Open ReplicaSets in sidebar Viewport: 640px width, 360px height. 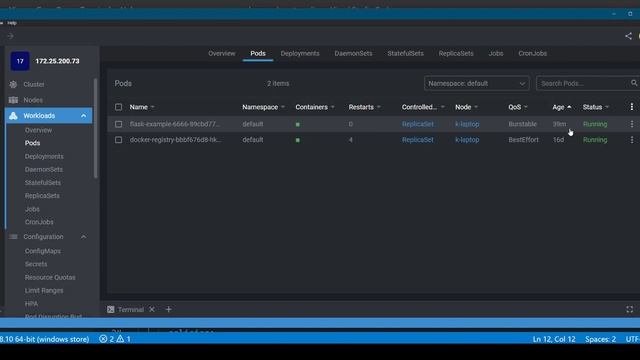(42, 196)
